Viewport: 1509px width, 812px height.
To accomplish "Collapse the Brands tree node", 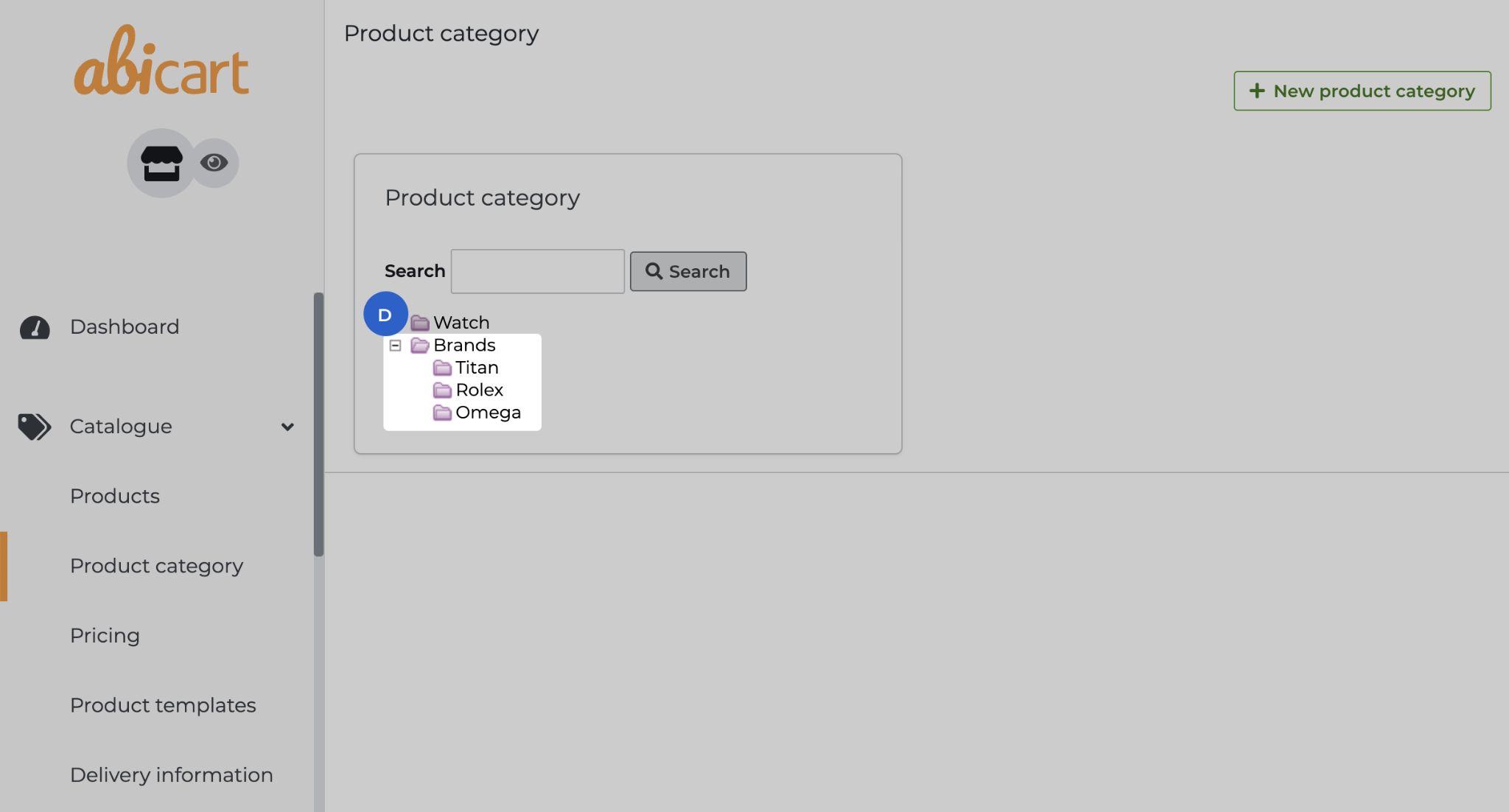I will (x=395, y=345).
